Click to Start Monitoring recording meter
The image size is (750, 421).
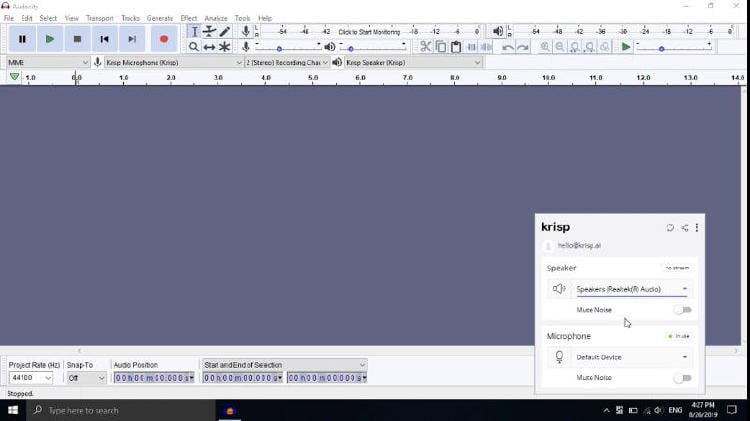368,32
